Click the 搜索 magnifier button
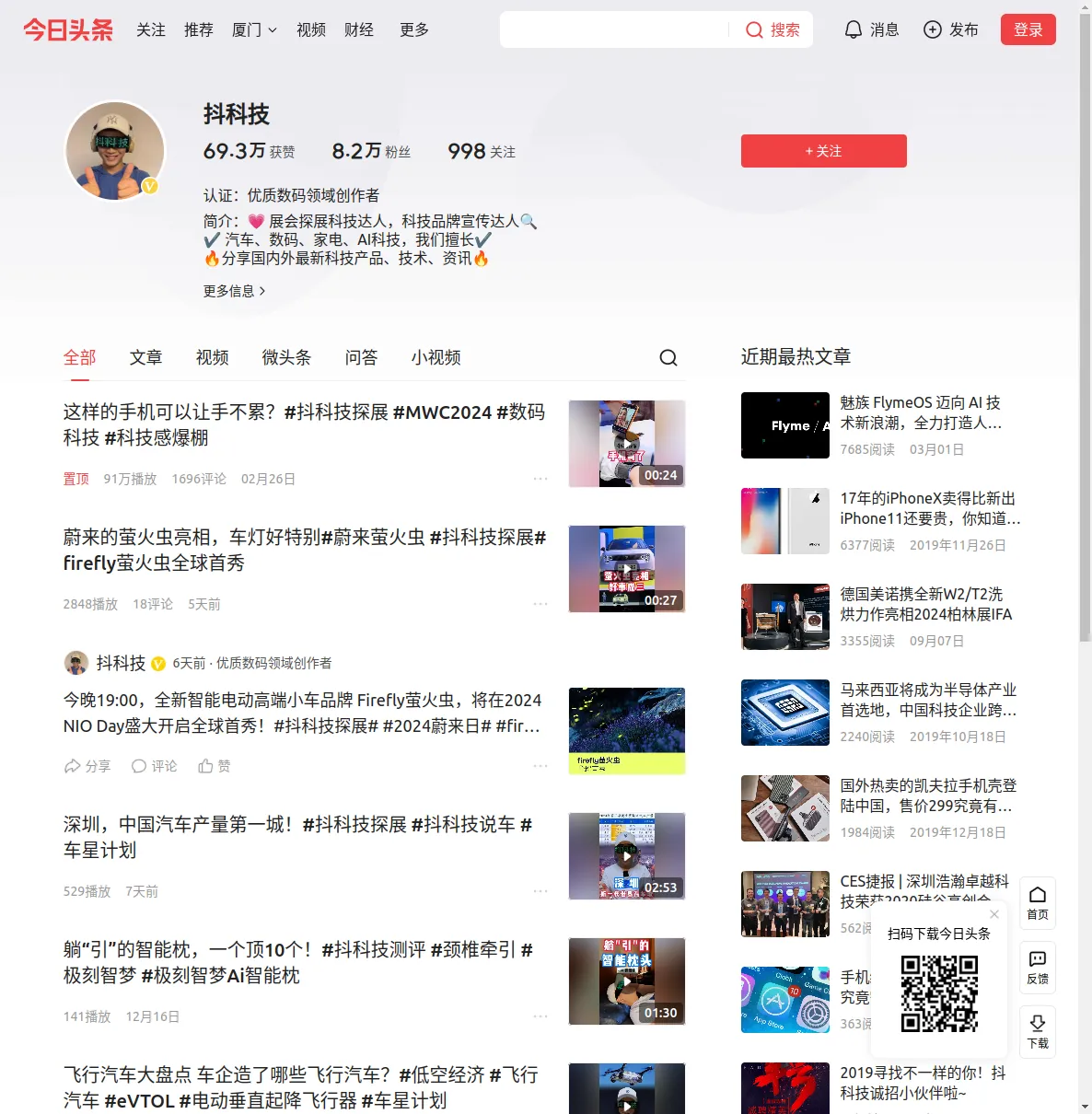Image resolution: width=1092 pixels, height=1114 pixels. pyautogui.click(x=772, y=29)
